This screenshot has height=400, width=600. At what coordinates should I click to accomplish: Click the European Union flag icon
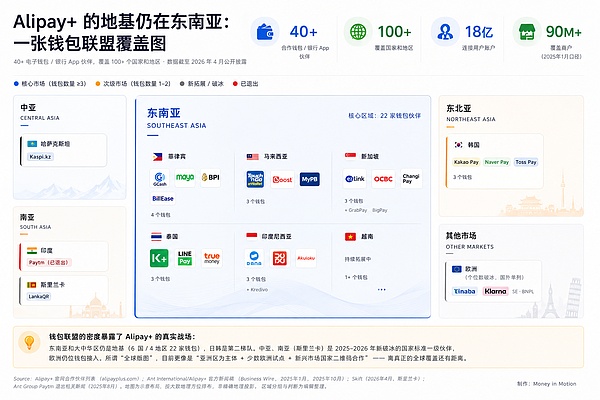tap(457, 269)
